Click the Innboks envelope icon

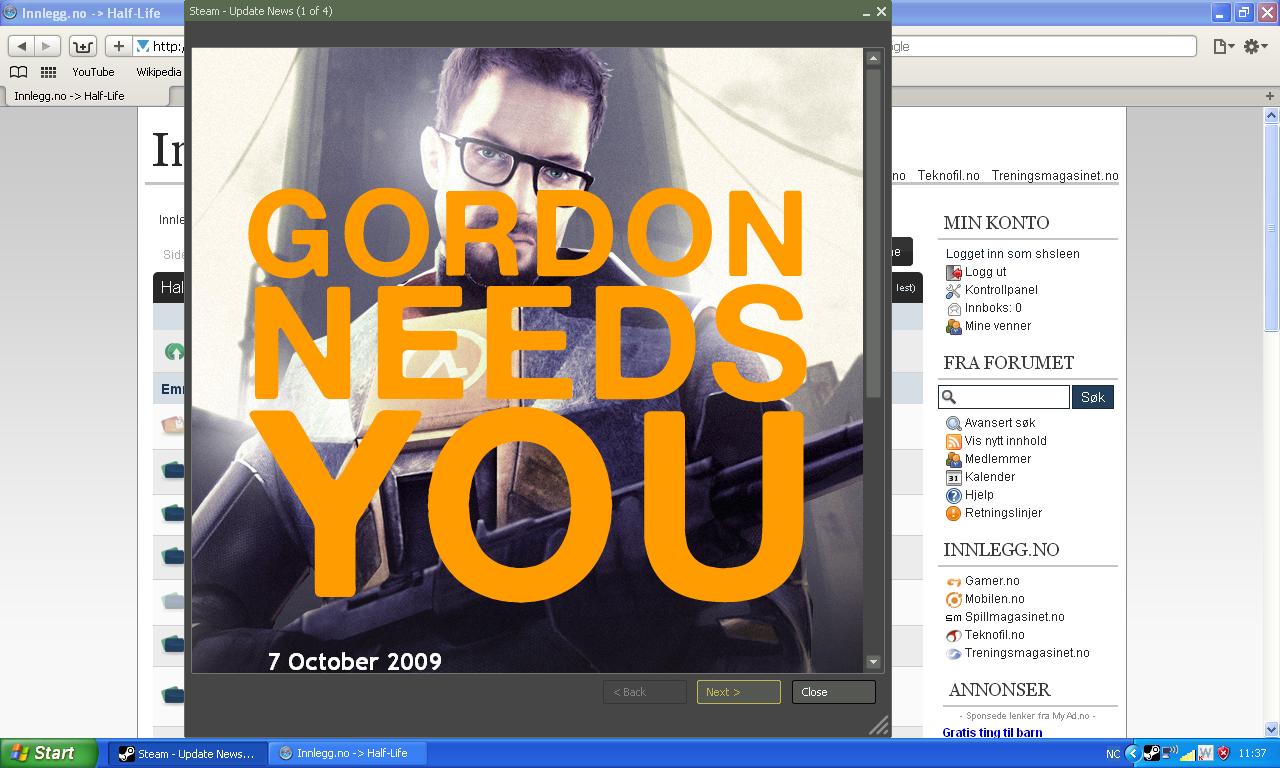click(x=954, y=308)
